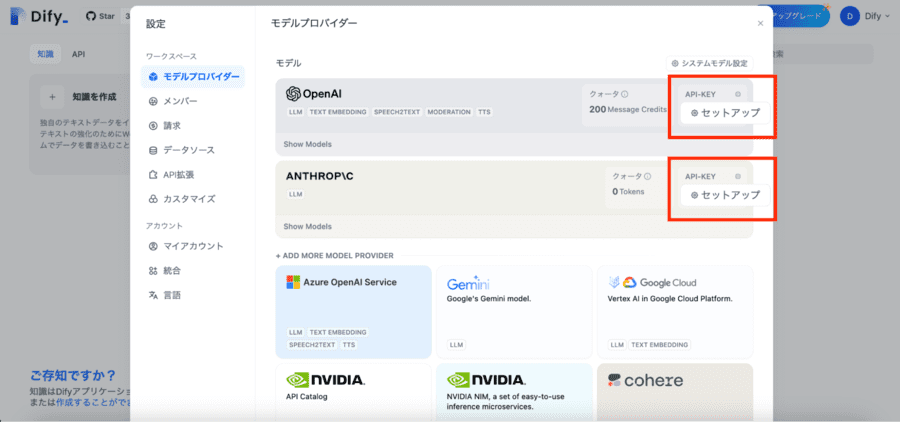The image size is (900, 422).
Task: Open the GitHub Star button
Action: click(100, 17)
